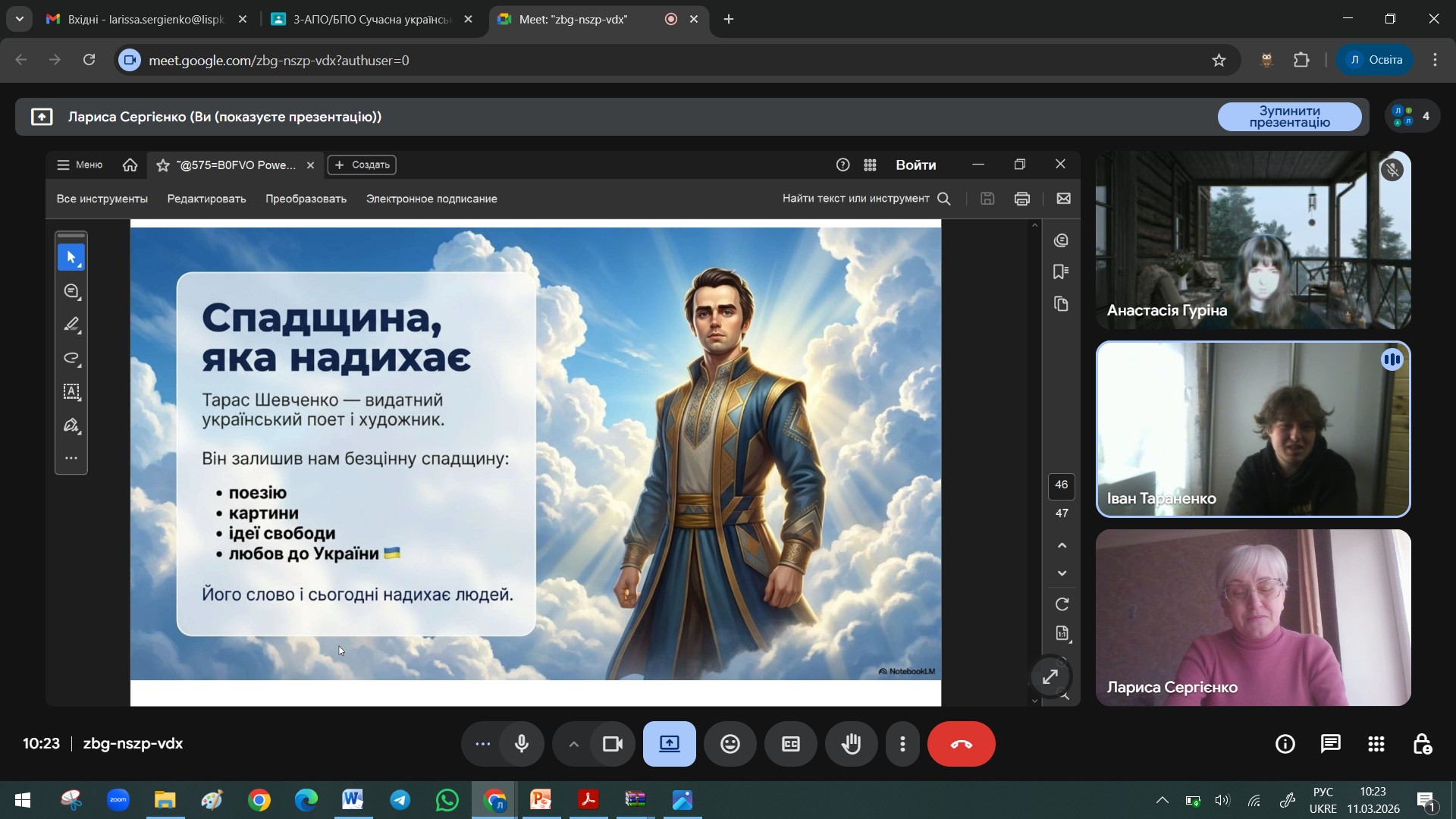The image size is (1456, 819).
Task: Switch to the Gmail Вхідні browser tab
Action: pyautogui.click(x=146, y=20)
